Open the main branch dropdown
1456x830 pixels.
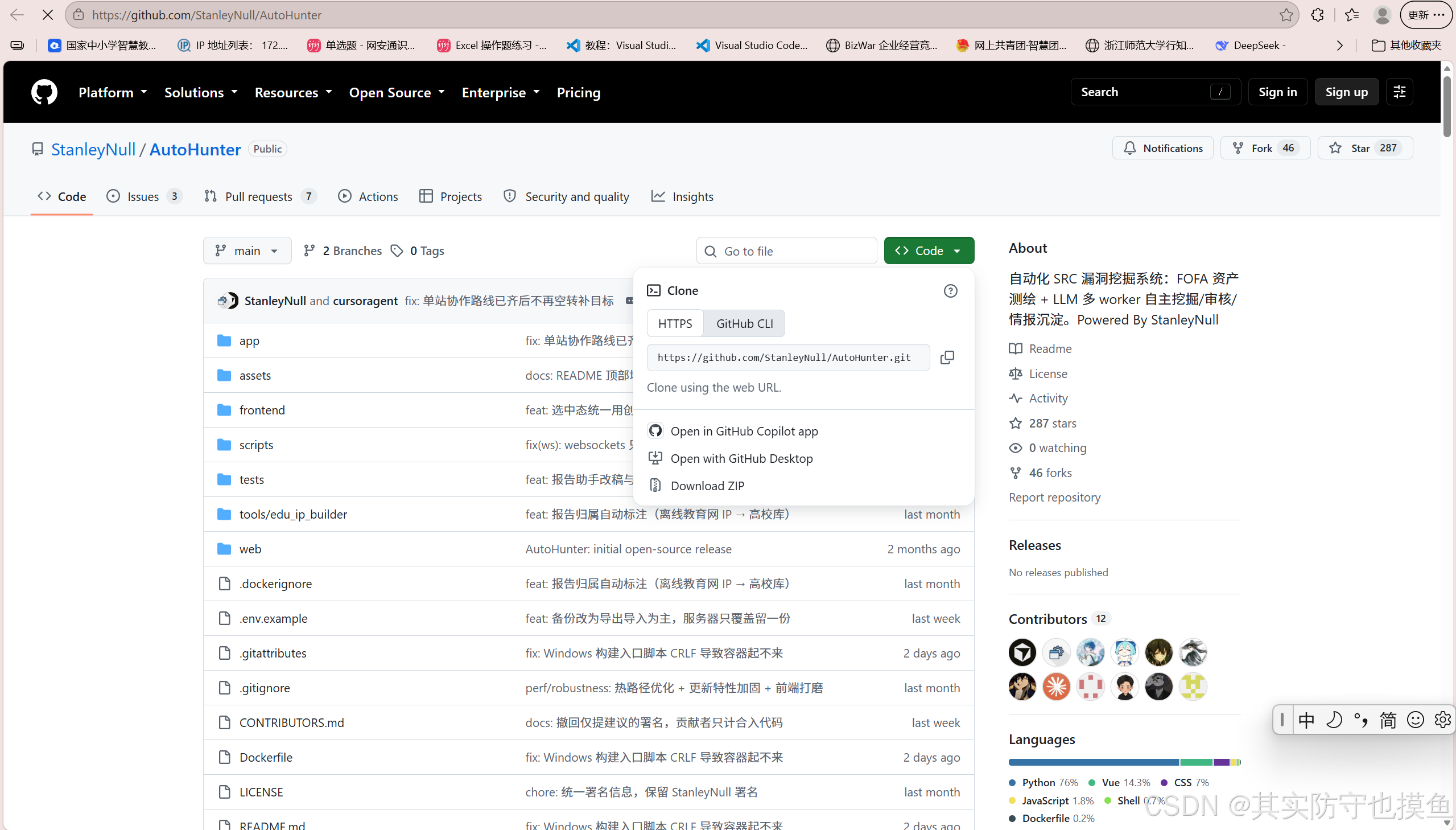click(247, 251)
